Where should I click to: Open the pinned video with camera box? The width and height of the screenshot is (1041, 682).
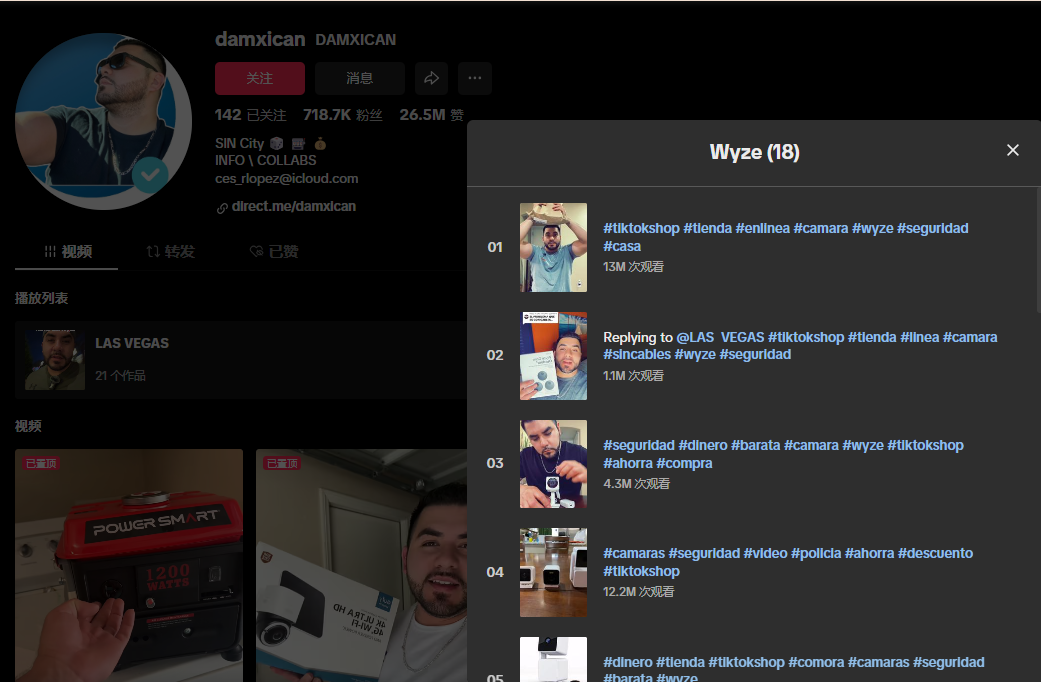tap(362, 566)
